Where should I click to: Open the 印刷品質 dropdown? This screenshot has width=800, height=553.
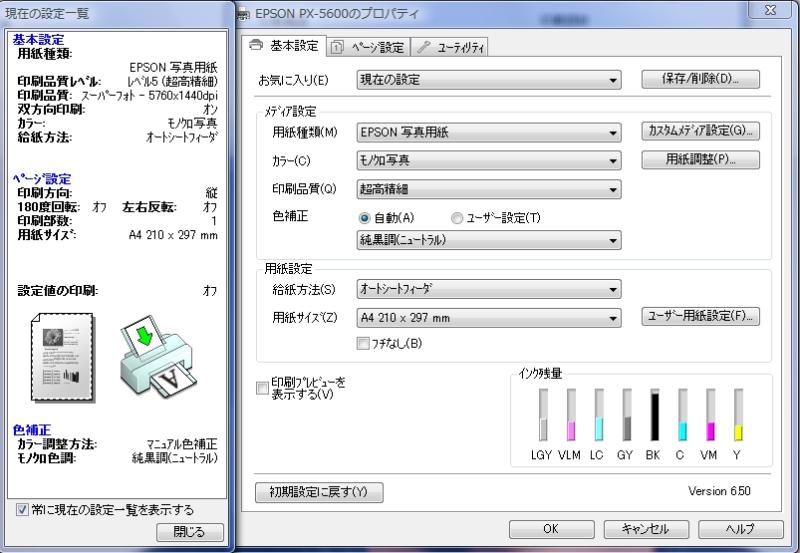(x=489, y=189)
